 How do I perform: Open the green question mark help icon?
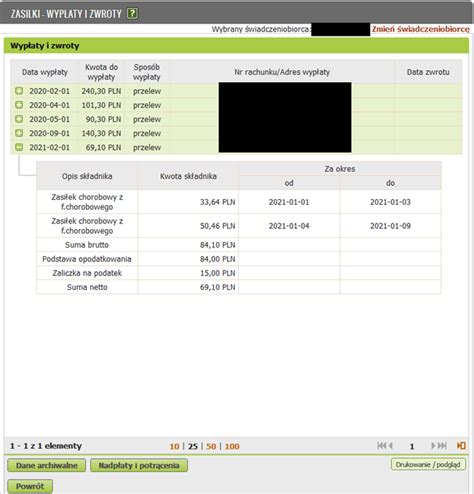[x=132, y=13]
